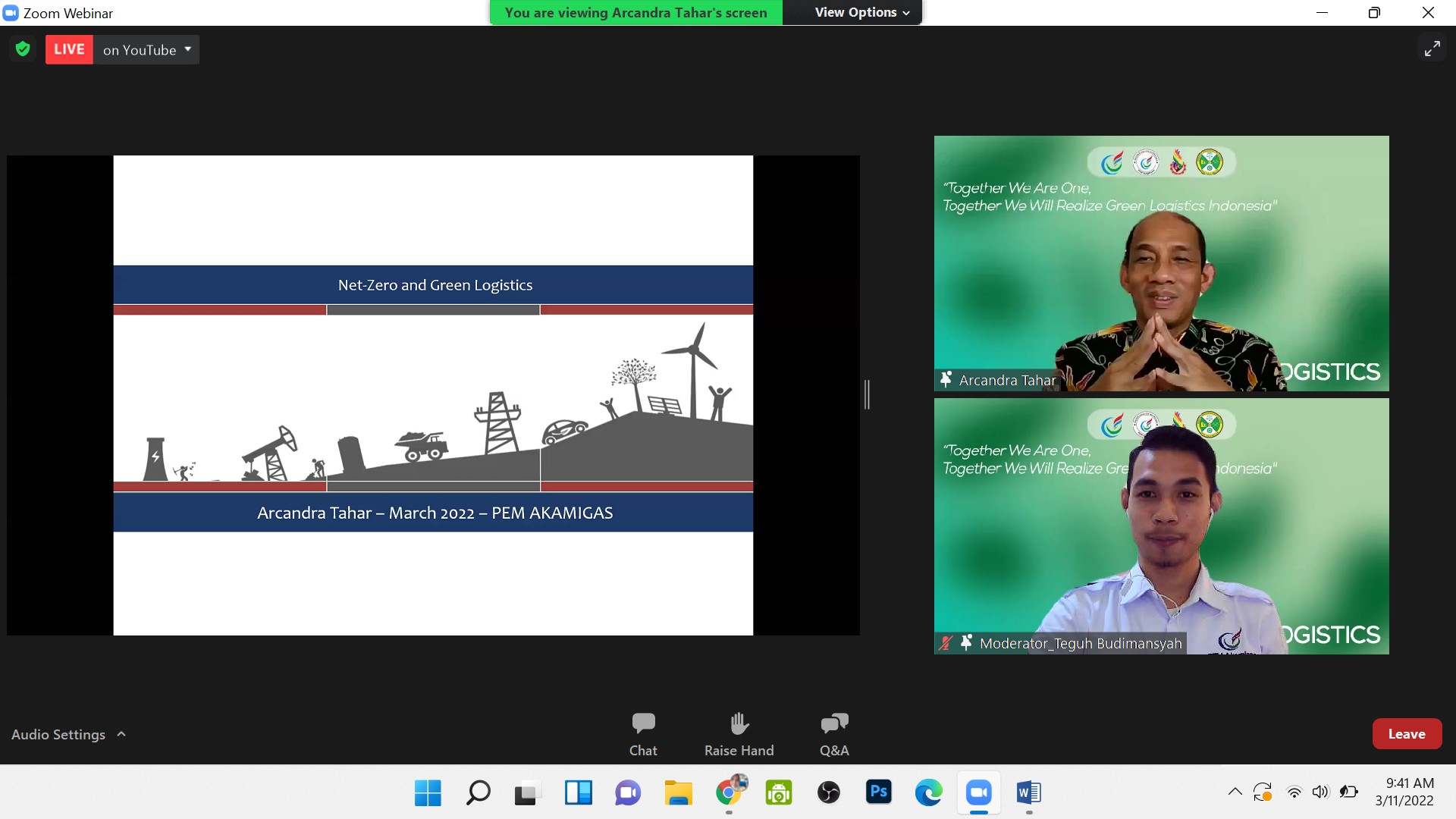
Task: Click the green screen-sharing notification banner
Action: [x=635, y=12]
